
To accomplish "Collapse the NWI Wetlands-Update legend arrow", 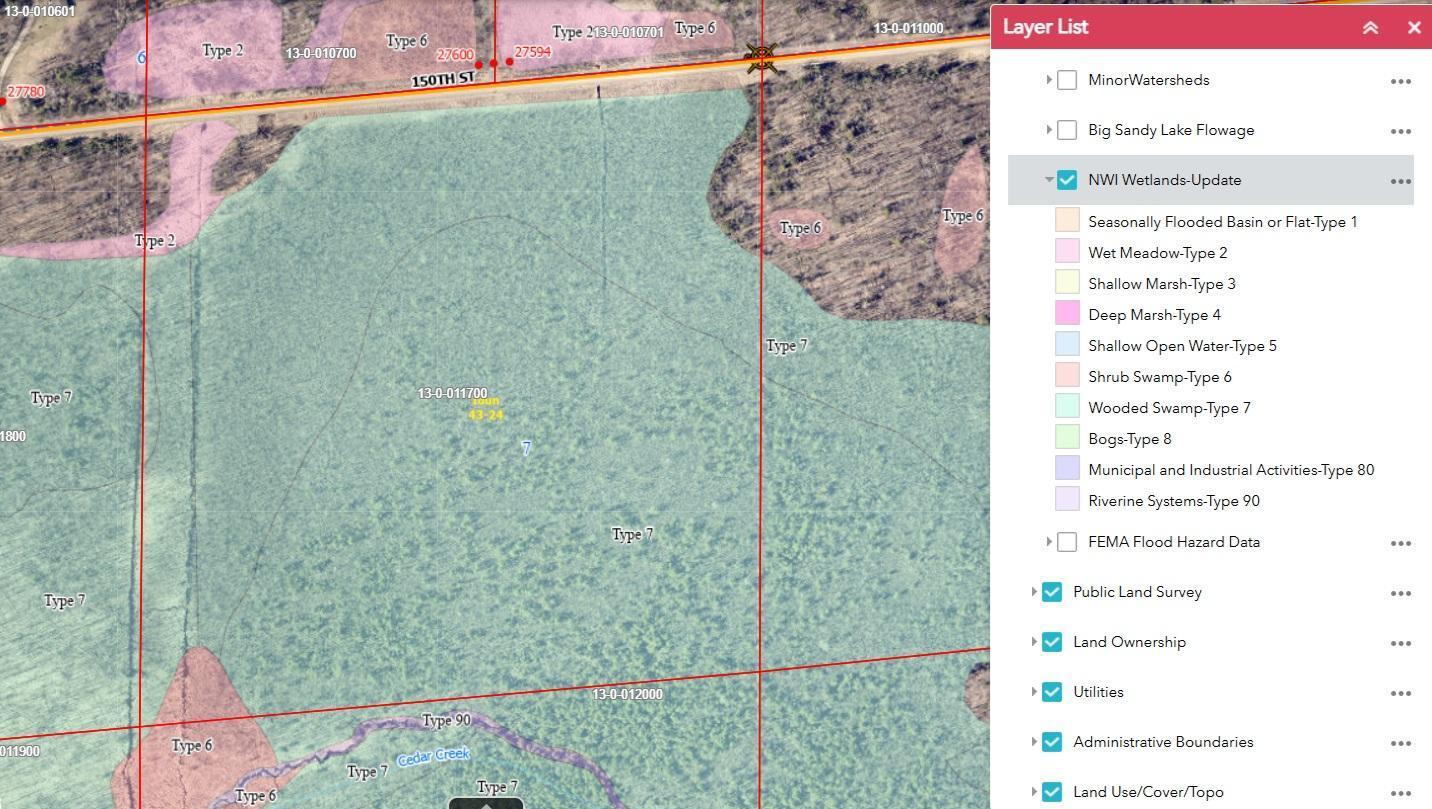I will pyautogui.click(x=1048, y=180).
